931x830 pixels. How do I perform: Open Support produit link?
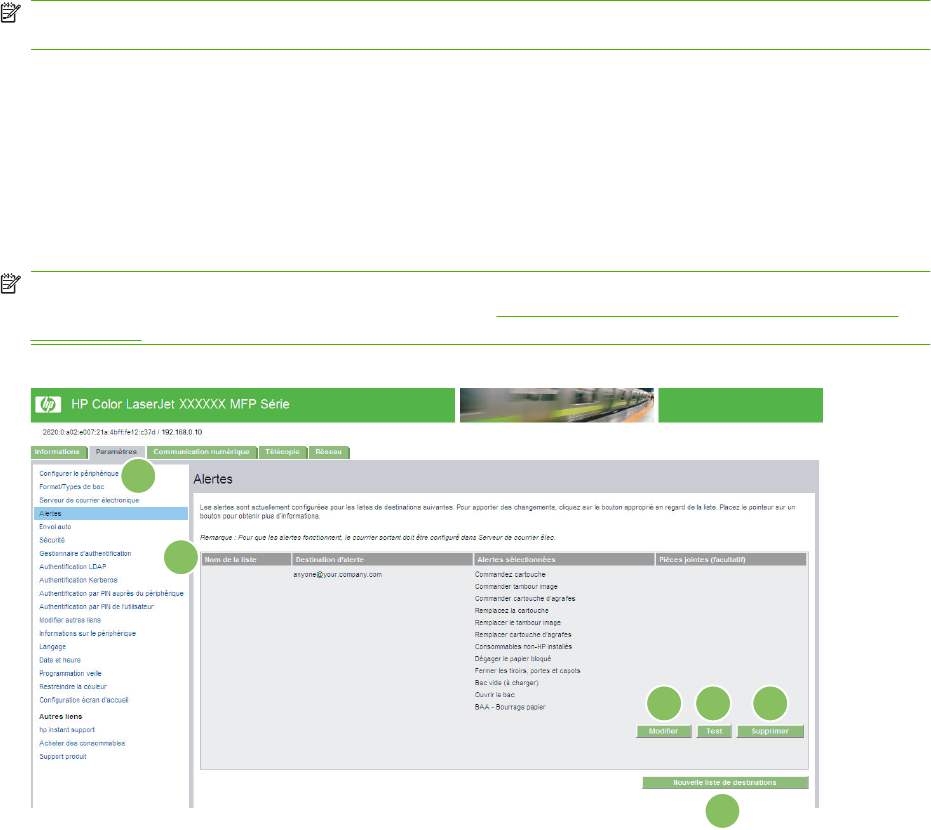(x=63, y=757)
